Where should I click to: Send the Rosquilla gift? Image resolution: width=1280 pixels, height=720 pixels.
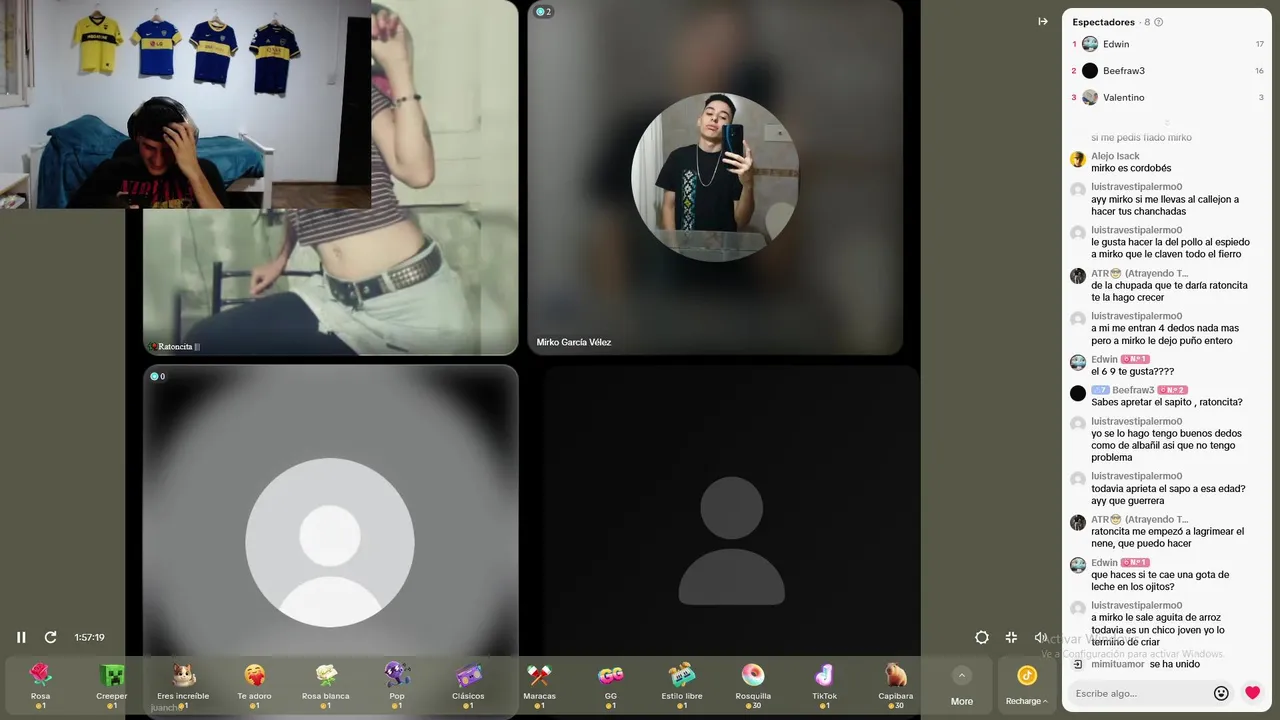[753, 685]
